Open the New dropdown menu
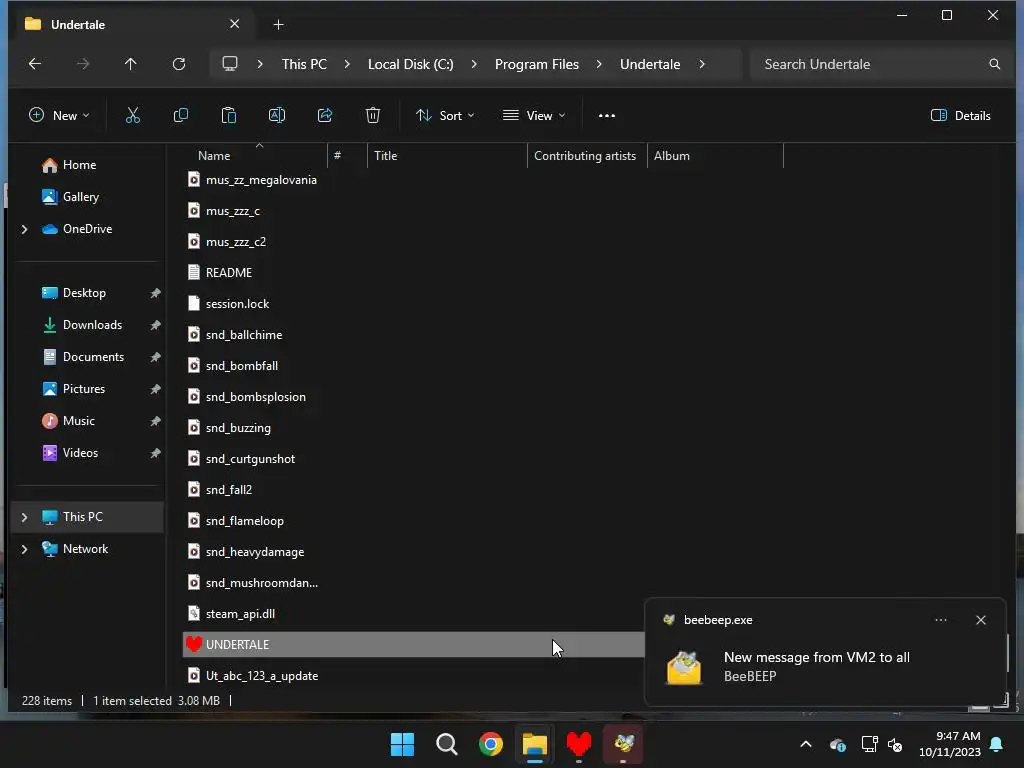This screenshot has width=1024, height=768. pyautogui.click(x=59, y=116)
